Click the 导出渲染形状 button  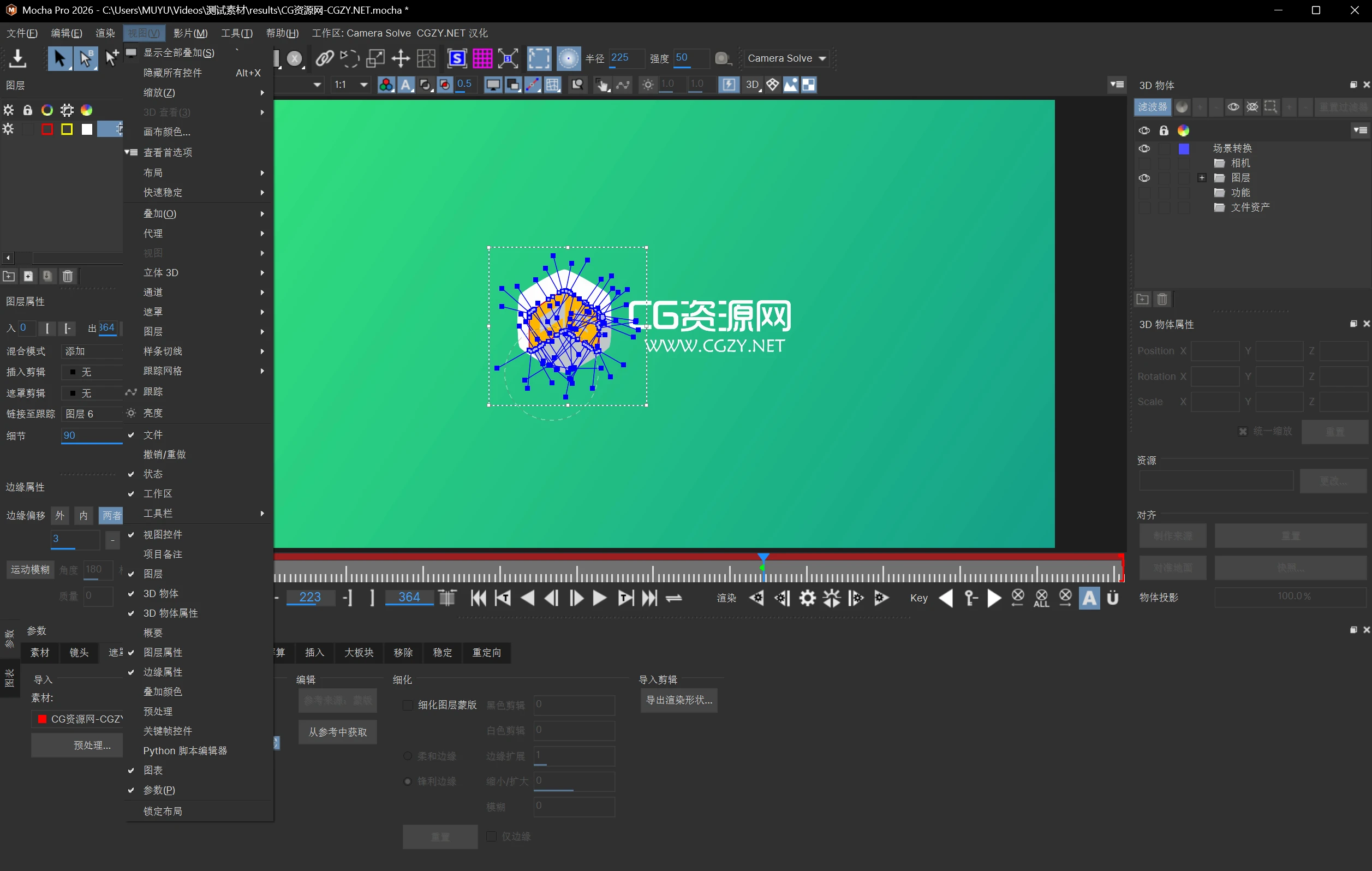(678, 701)
